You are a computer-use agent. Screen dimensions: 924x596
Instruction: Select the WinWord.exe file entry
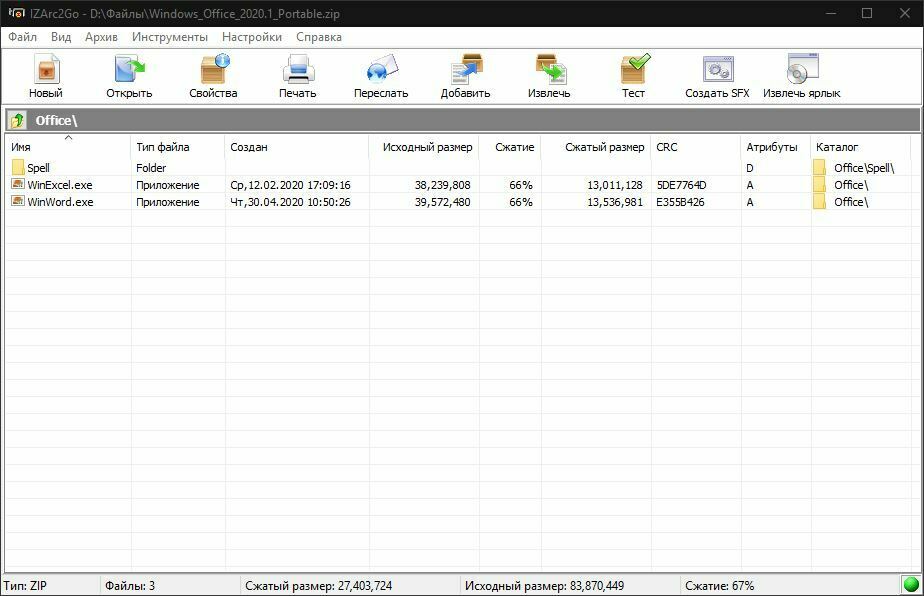pos(60,202)
